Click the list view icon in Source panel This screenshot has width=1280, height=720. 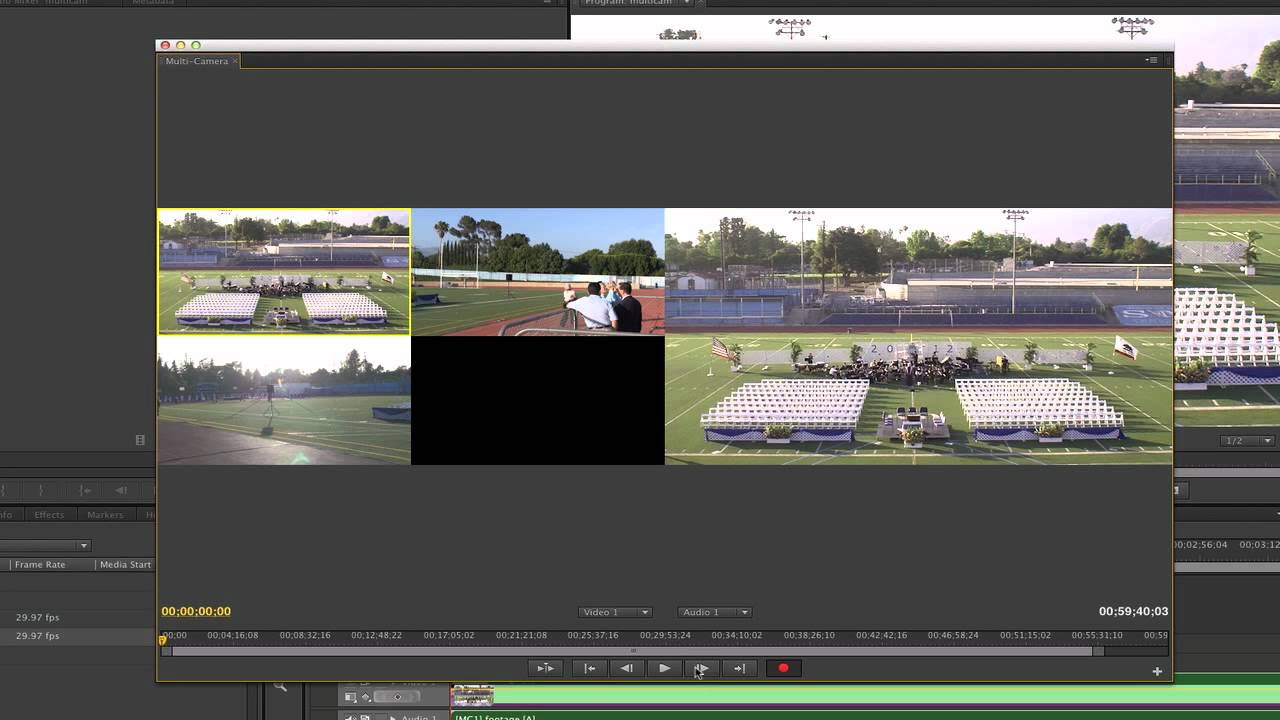pos(140,440)
